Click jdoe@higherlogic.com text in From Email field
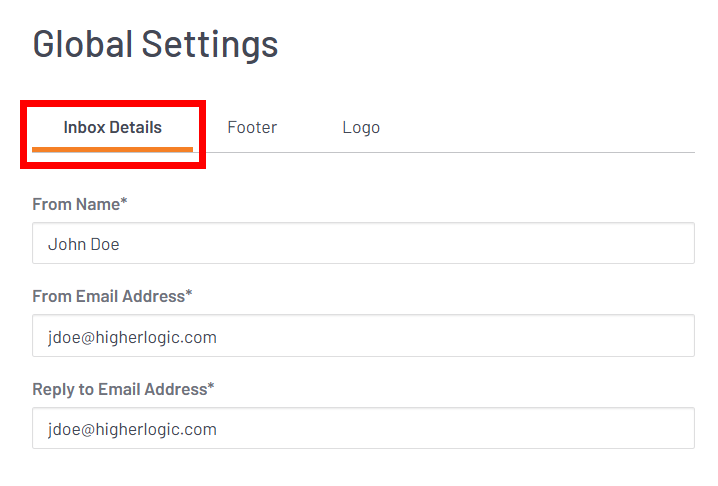718x486 pixels. coord(132,338)
